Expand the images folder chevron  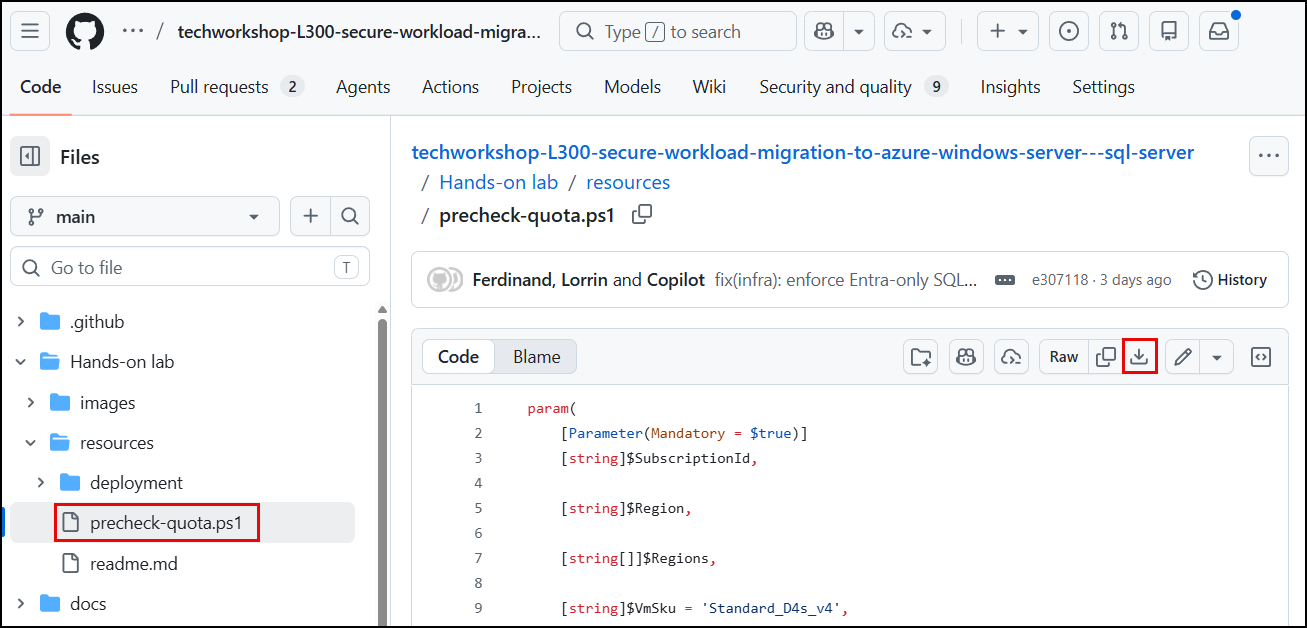[x=31, y=403]
